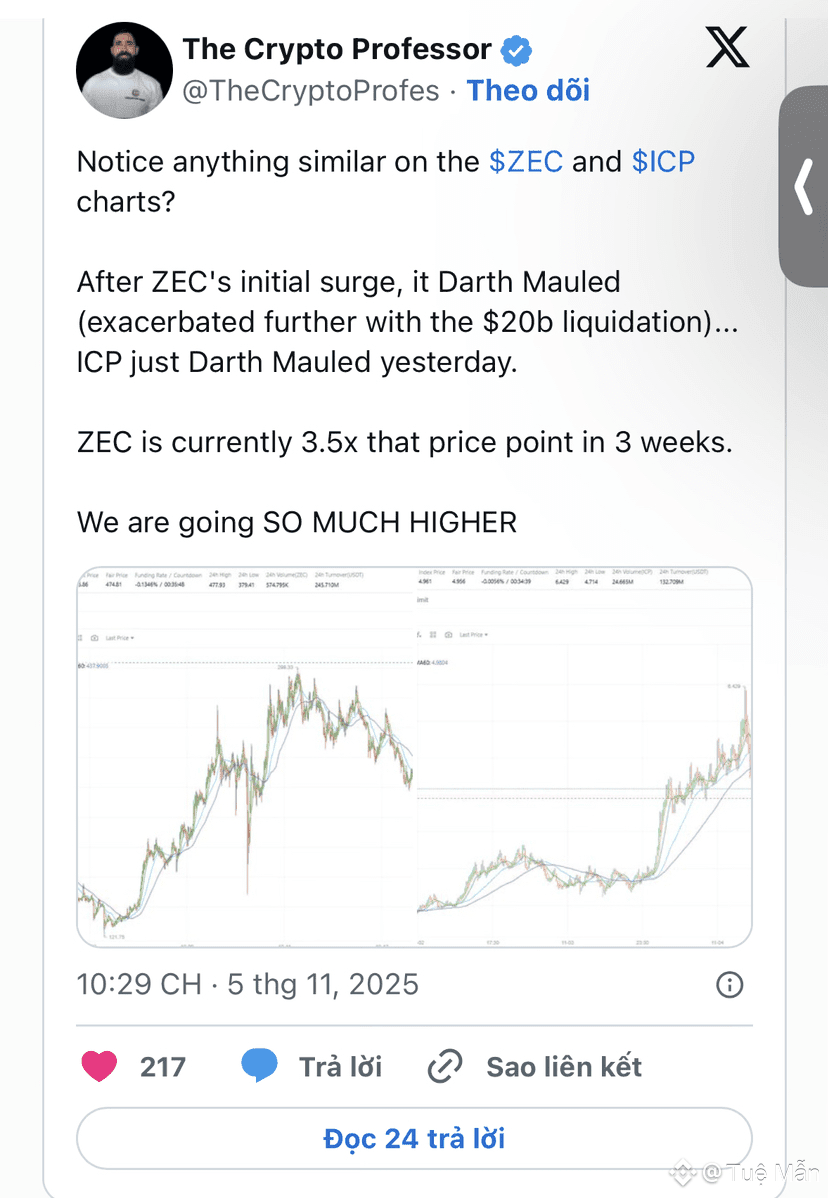Click the blue verified badge
Screen dimensions: 828x1198
click(516, 49)
